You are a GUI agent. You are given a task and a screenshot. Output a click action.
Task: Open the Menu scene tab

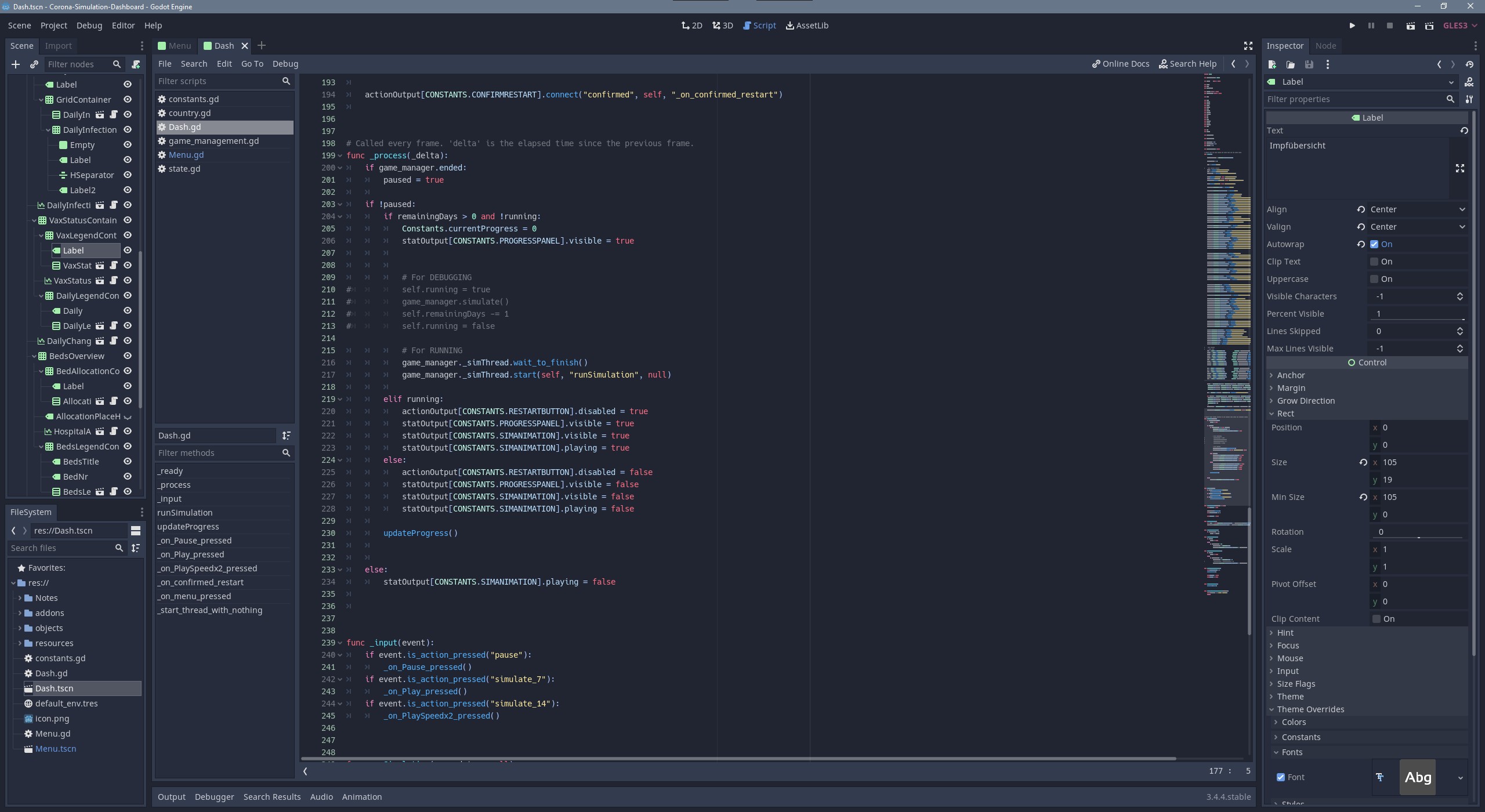pos(175,46)
